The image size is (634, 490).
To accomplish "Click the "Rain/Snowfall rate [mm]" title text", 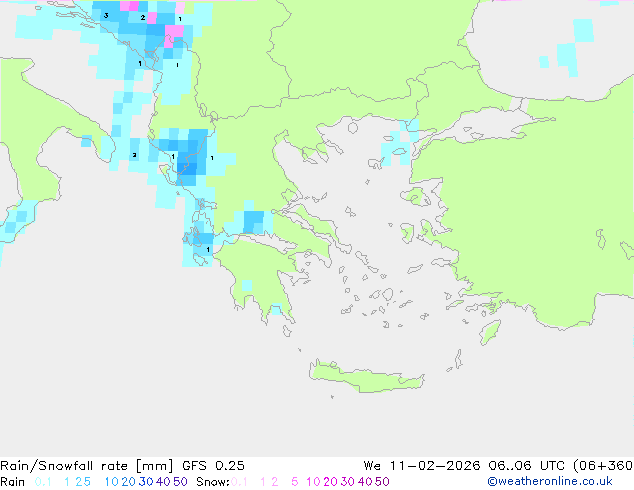I will point(87,466).
